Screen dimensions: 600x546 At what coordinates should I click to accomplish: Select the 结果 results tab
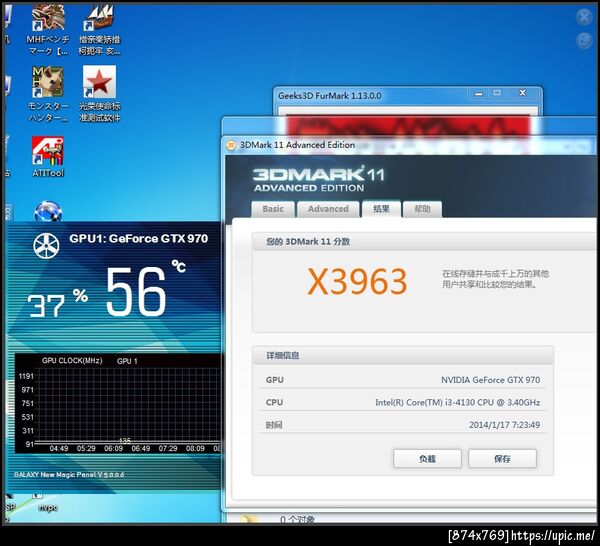[381, 209]
